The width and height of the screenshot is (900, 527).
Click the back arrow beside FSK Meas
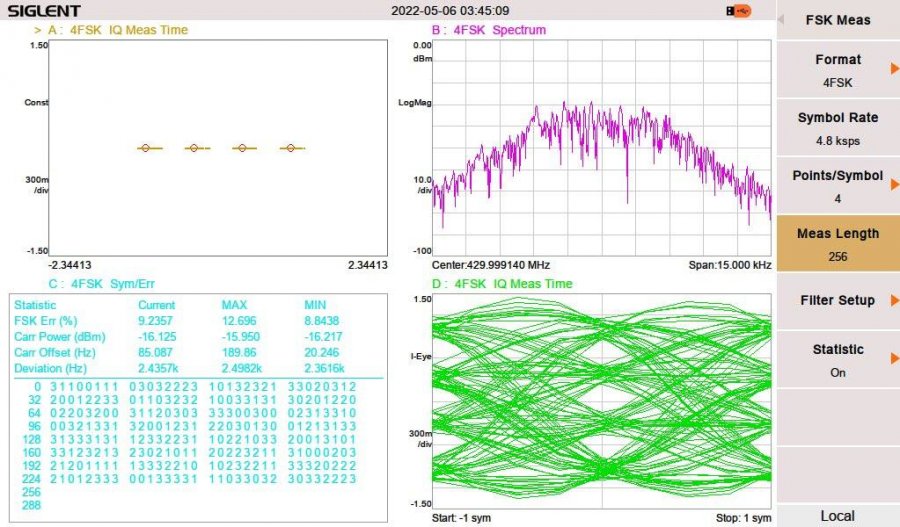tap(781, 20)
